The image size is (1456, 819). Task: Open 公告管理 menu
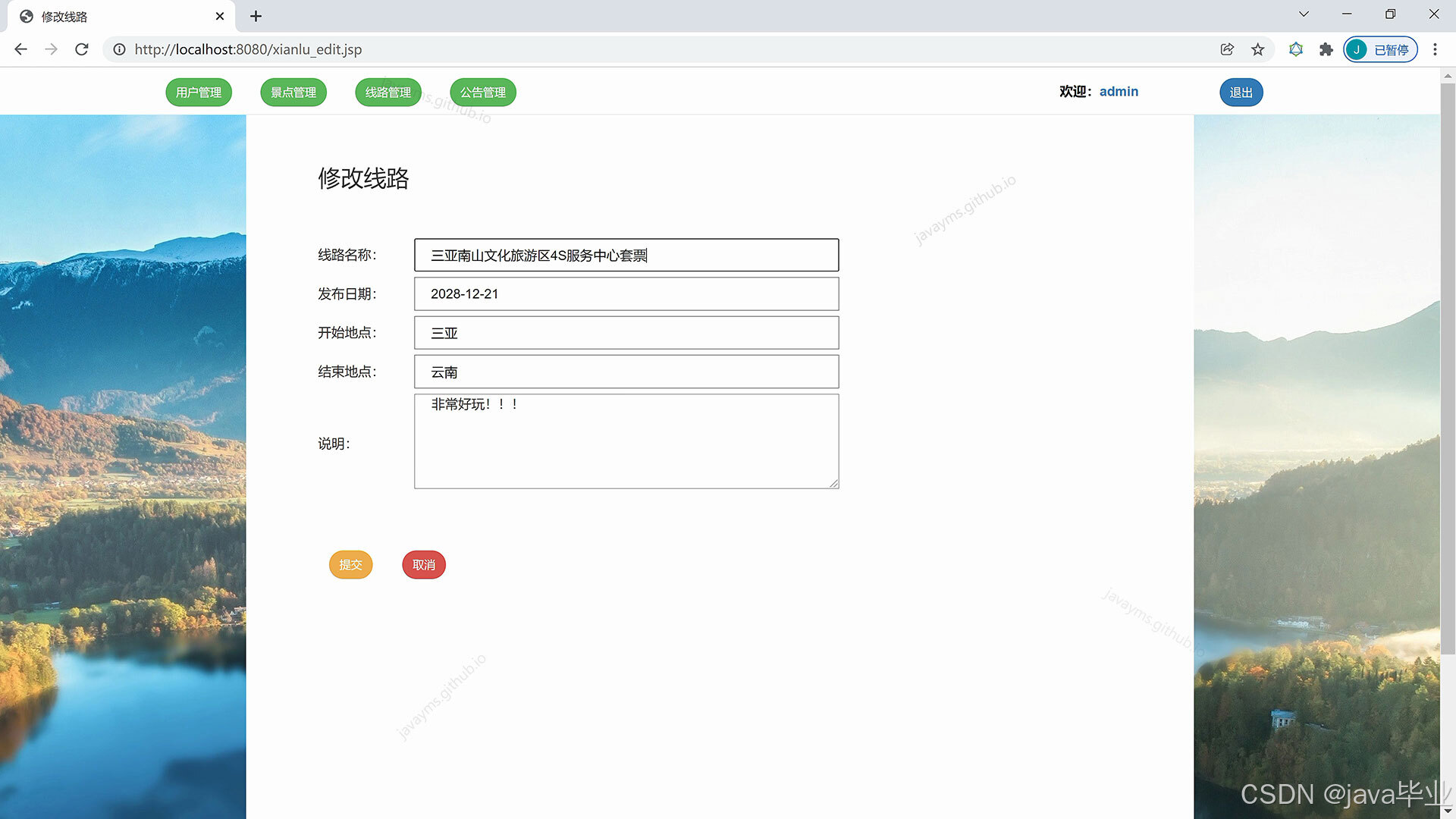click(483, 93)
